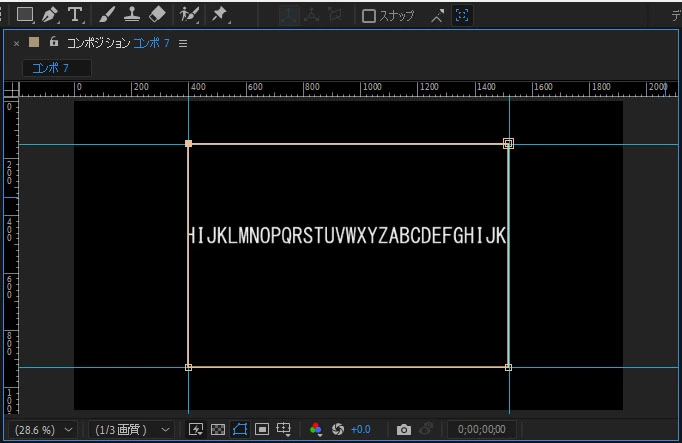Toggle mask and shape path visibility
The height and width of the screenshot is (443, 682).
pos(240,430)
